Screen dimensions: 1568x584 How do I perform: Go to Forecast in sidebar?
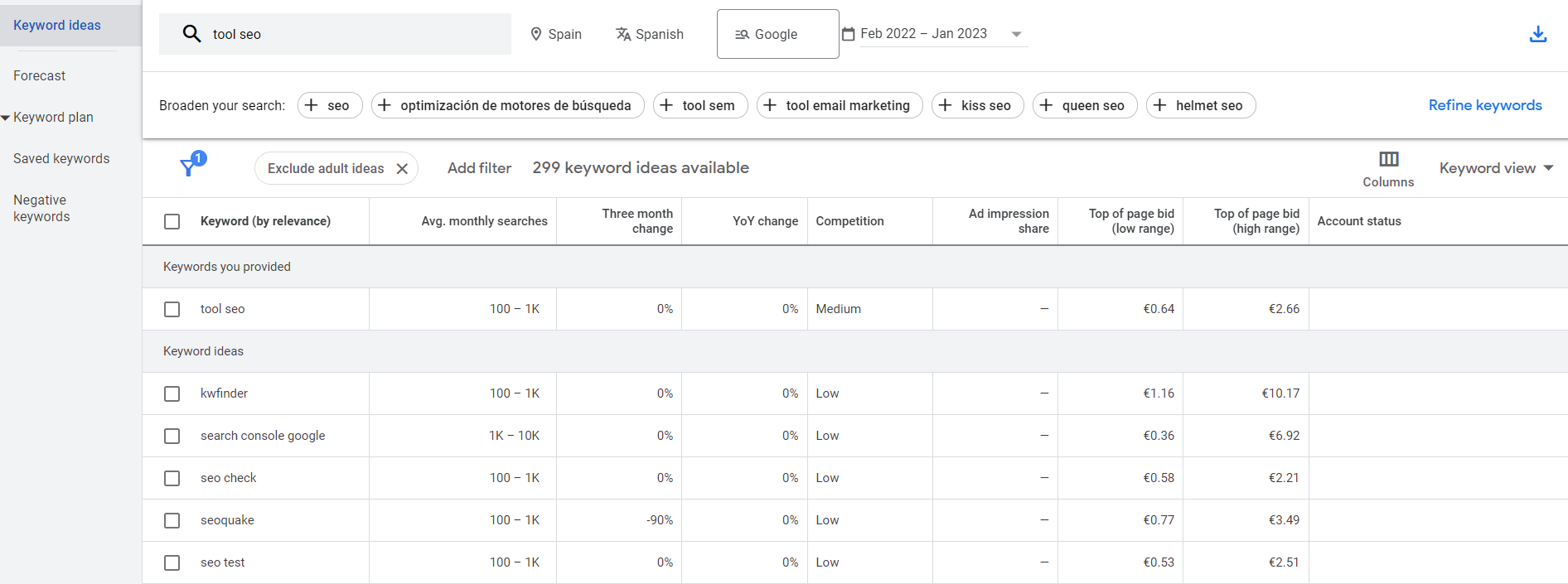coord(39,76)
